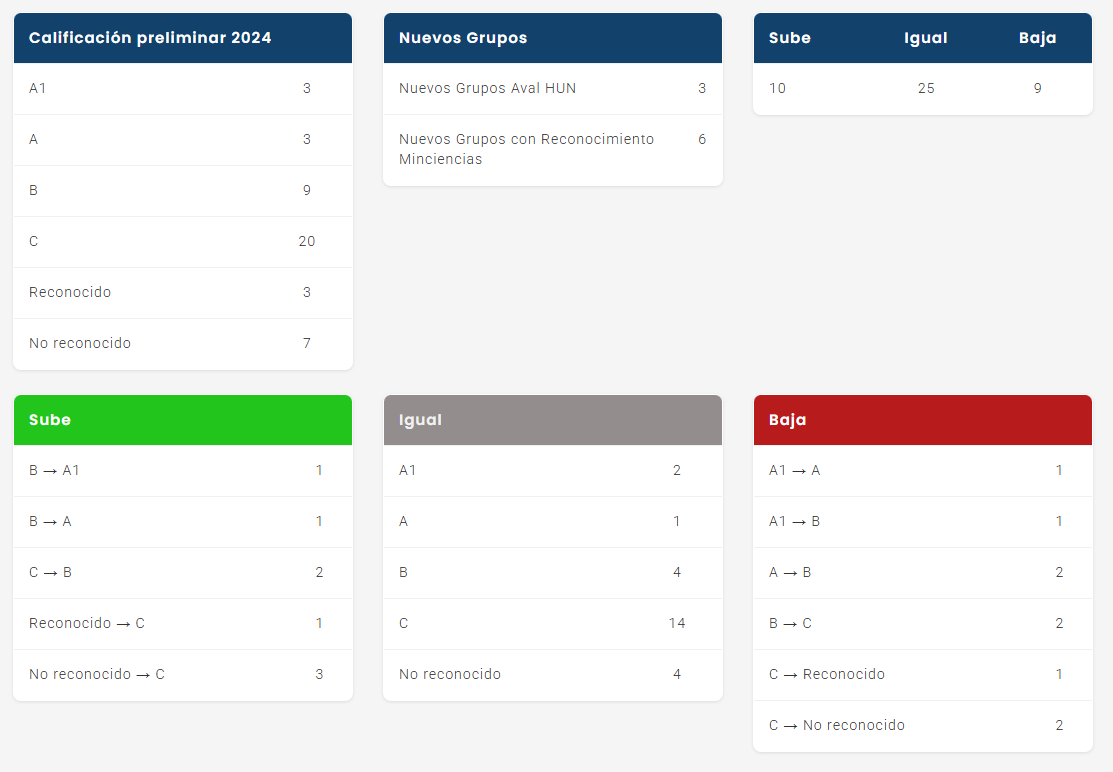Viewport: 1113px width, 772px height.
Task: Click the green Sube card header
Action: coord(183,420)
